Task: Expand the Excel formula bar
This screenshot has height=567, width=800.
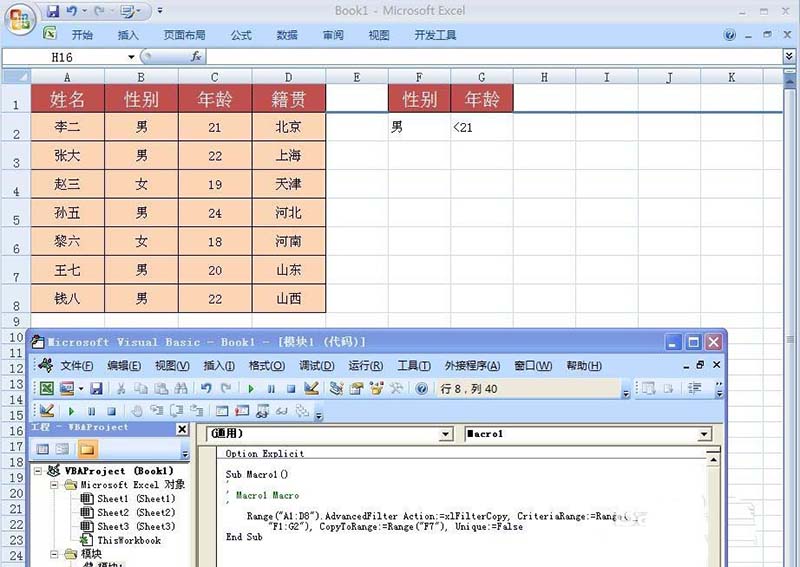Action: [789, 56]
